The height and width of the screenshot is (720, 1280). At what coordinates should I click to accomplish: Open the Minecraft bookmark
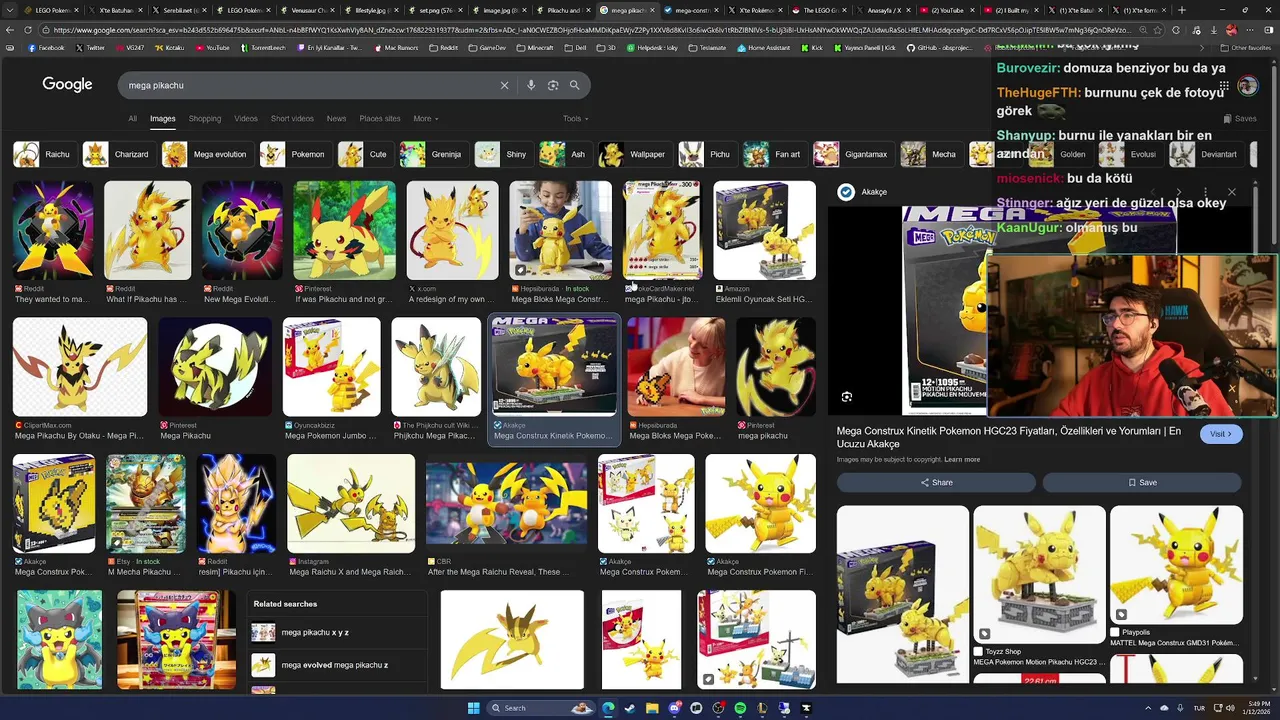(x=535, y=47)
